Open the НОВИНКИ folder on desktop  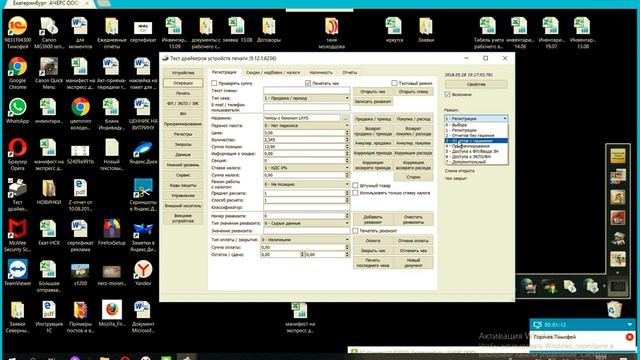49,191
